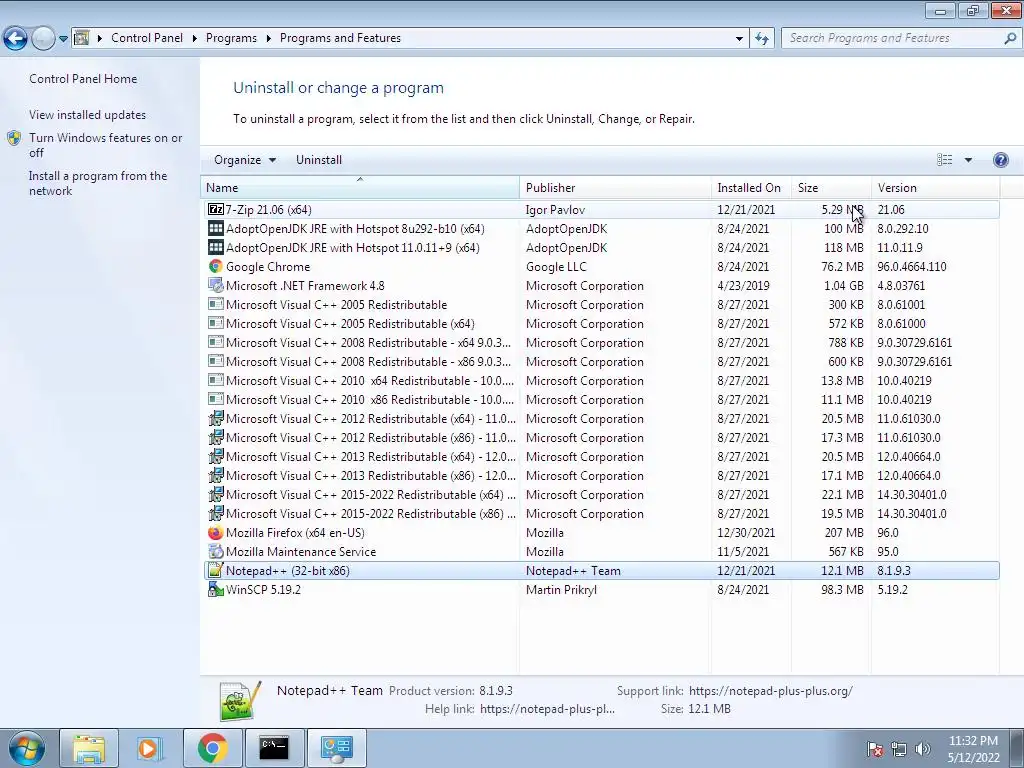Open Control Panel Home link

(83, 79)
